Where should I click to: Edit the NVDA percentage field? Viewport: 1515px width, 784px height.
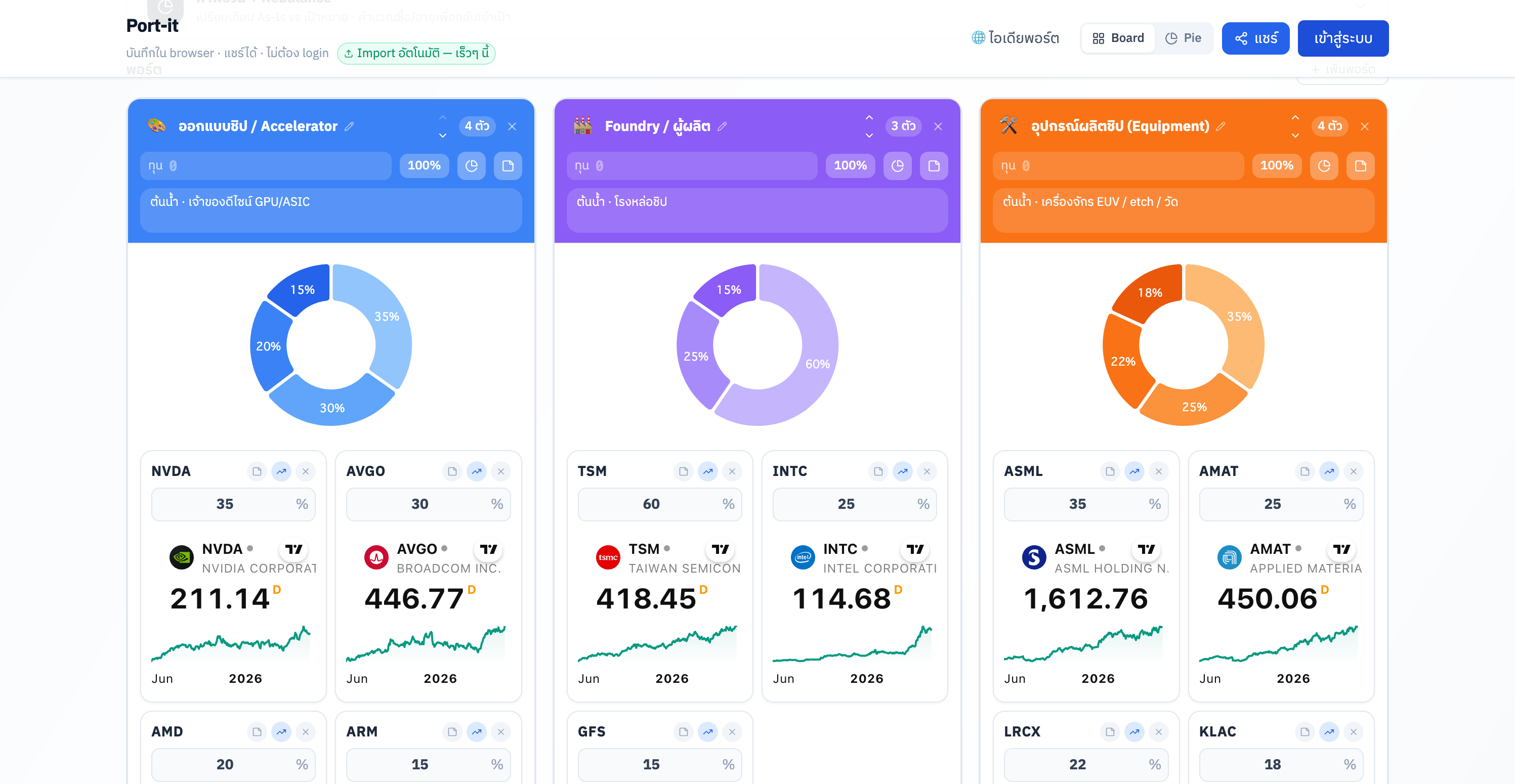(x=233, y=504)
